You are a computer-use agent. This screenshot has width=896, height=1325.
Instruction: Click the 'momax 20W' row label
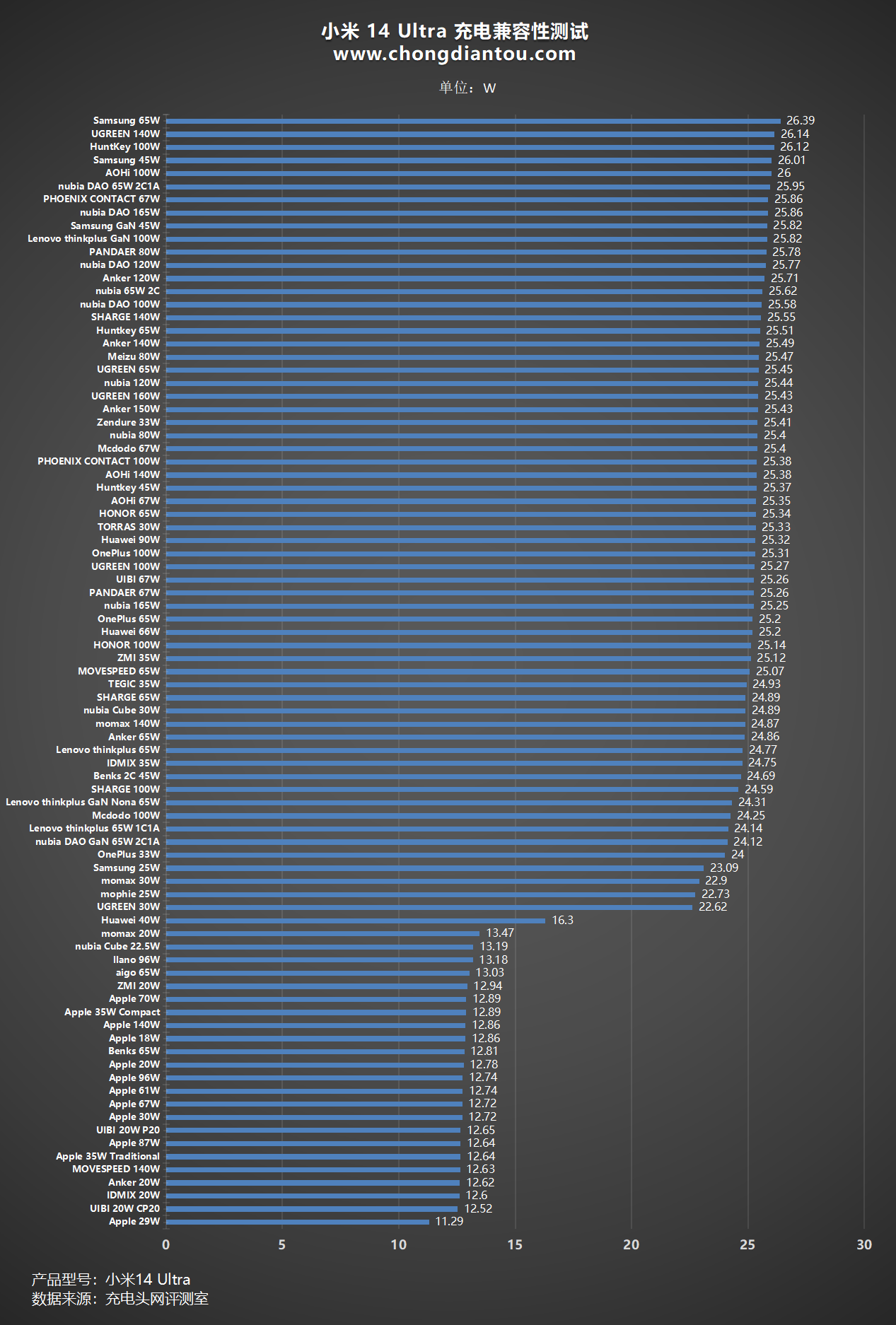pyautogui.click(x=130, y=933)
